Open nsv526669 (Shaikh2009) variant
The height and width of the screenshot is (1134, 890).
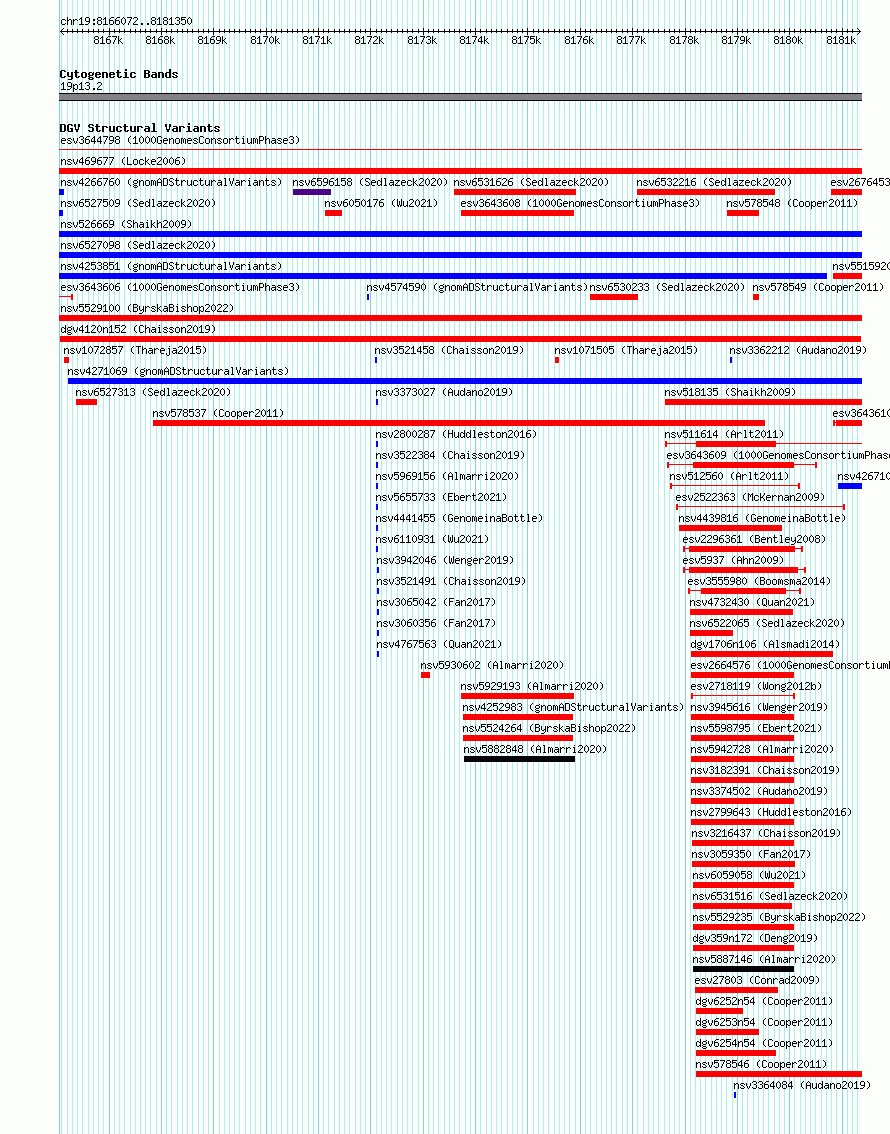click(x=126, y=224)
